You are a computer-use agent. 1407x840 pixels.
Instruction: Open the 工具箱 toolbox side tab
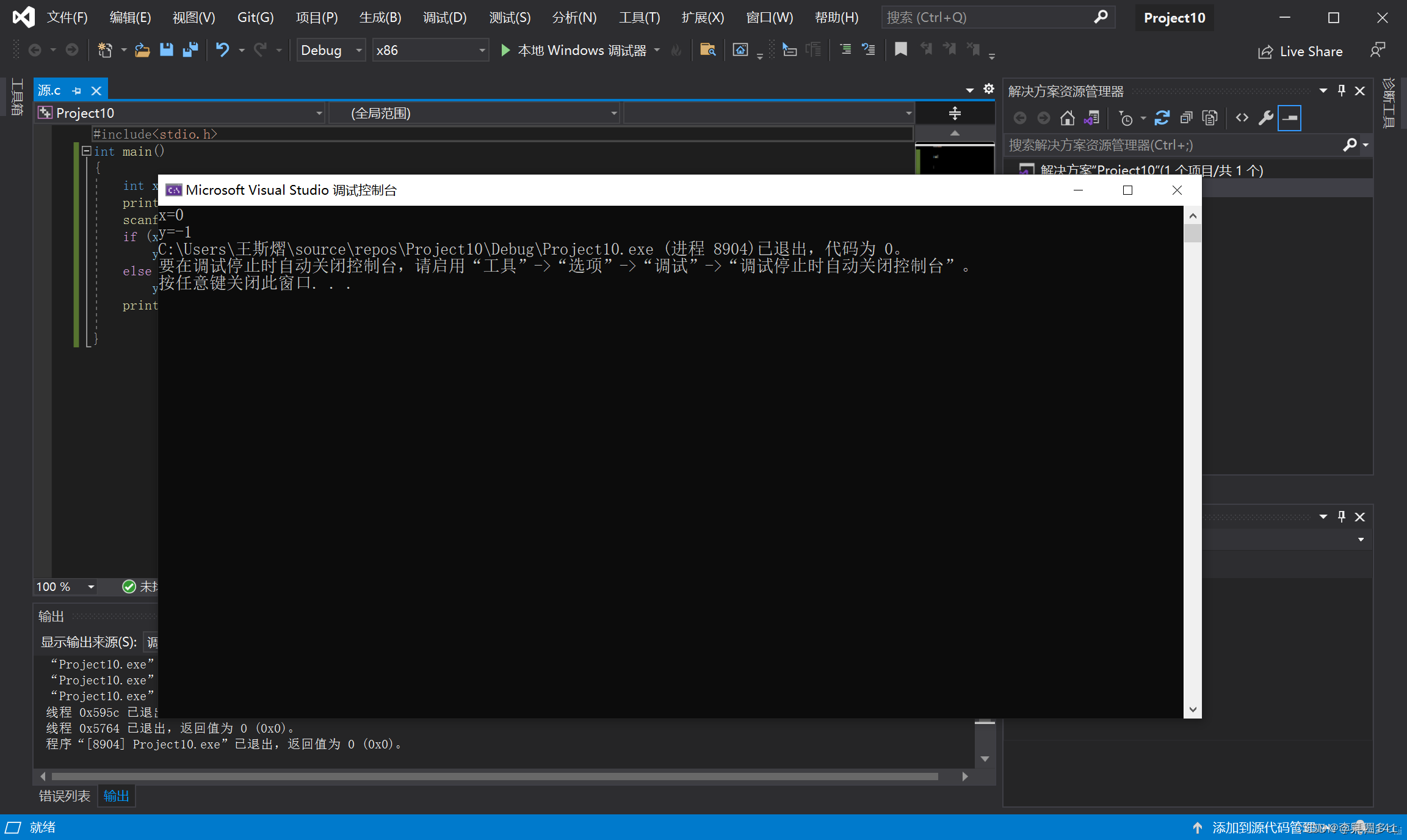17,97
